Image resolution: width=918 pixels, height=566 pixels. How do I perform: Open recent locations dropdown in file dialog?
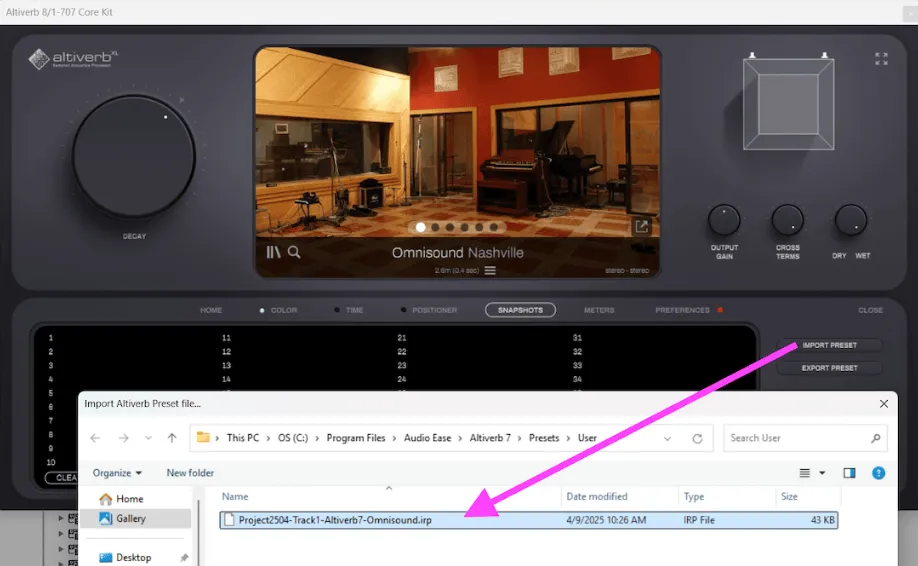coord(148,438)
